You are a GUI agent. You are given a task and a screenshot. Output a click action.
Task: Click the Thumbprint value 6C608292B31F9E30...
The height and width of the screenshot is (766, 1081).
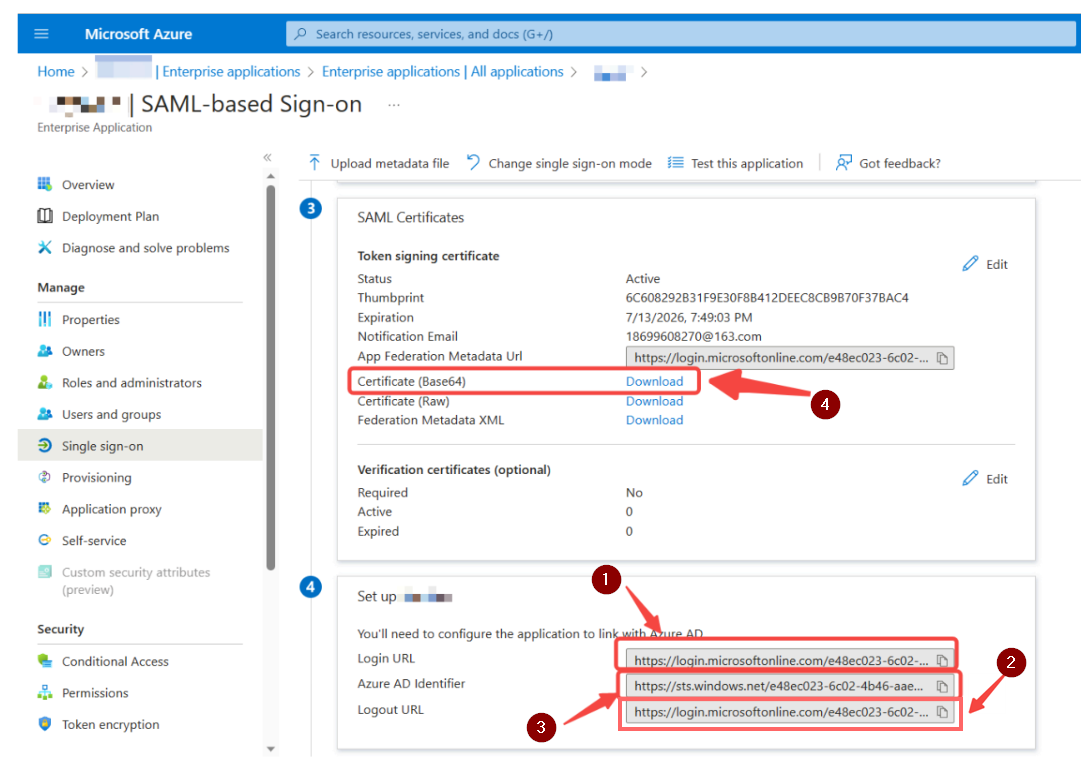click(x=767, y=298)
